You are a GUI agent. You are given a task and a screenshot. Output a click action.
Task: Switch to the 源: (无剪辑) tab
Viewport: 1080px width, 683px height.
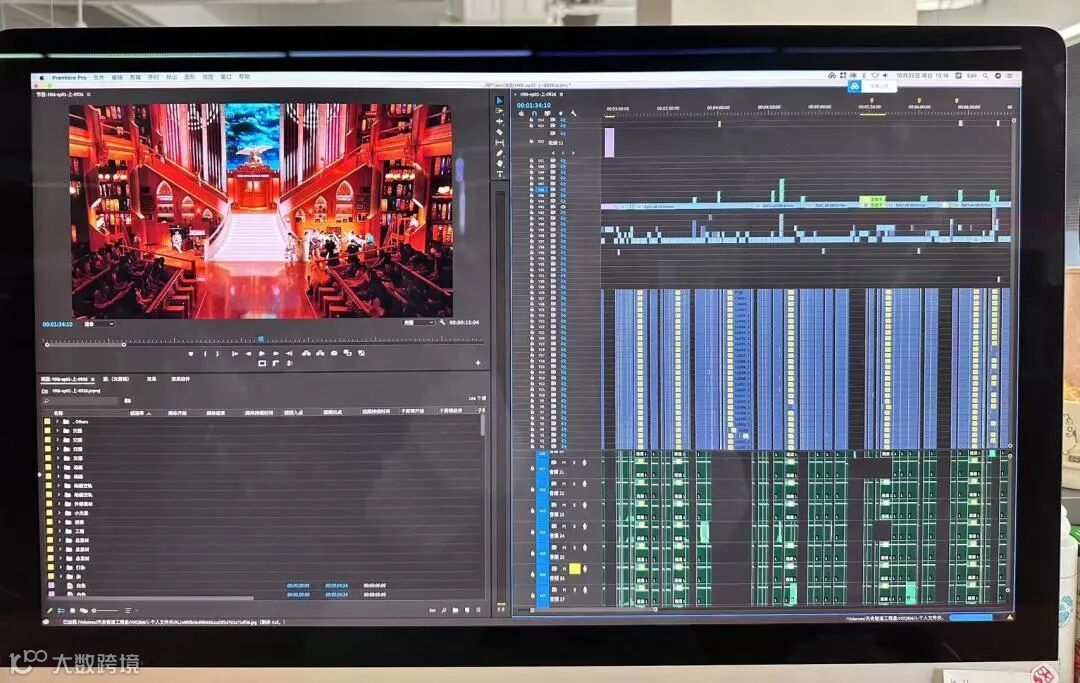116,379
